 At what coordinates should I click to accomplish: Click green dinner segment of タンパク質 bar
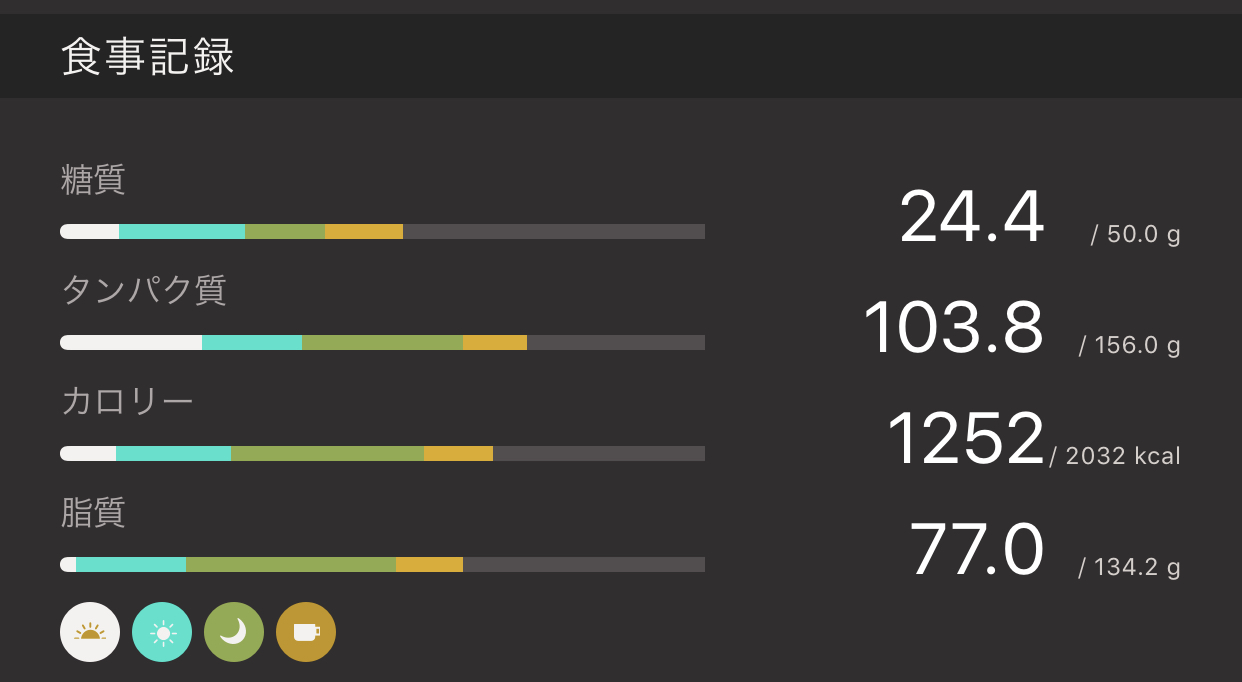point(382,343)
